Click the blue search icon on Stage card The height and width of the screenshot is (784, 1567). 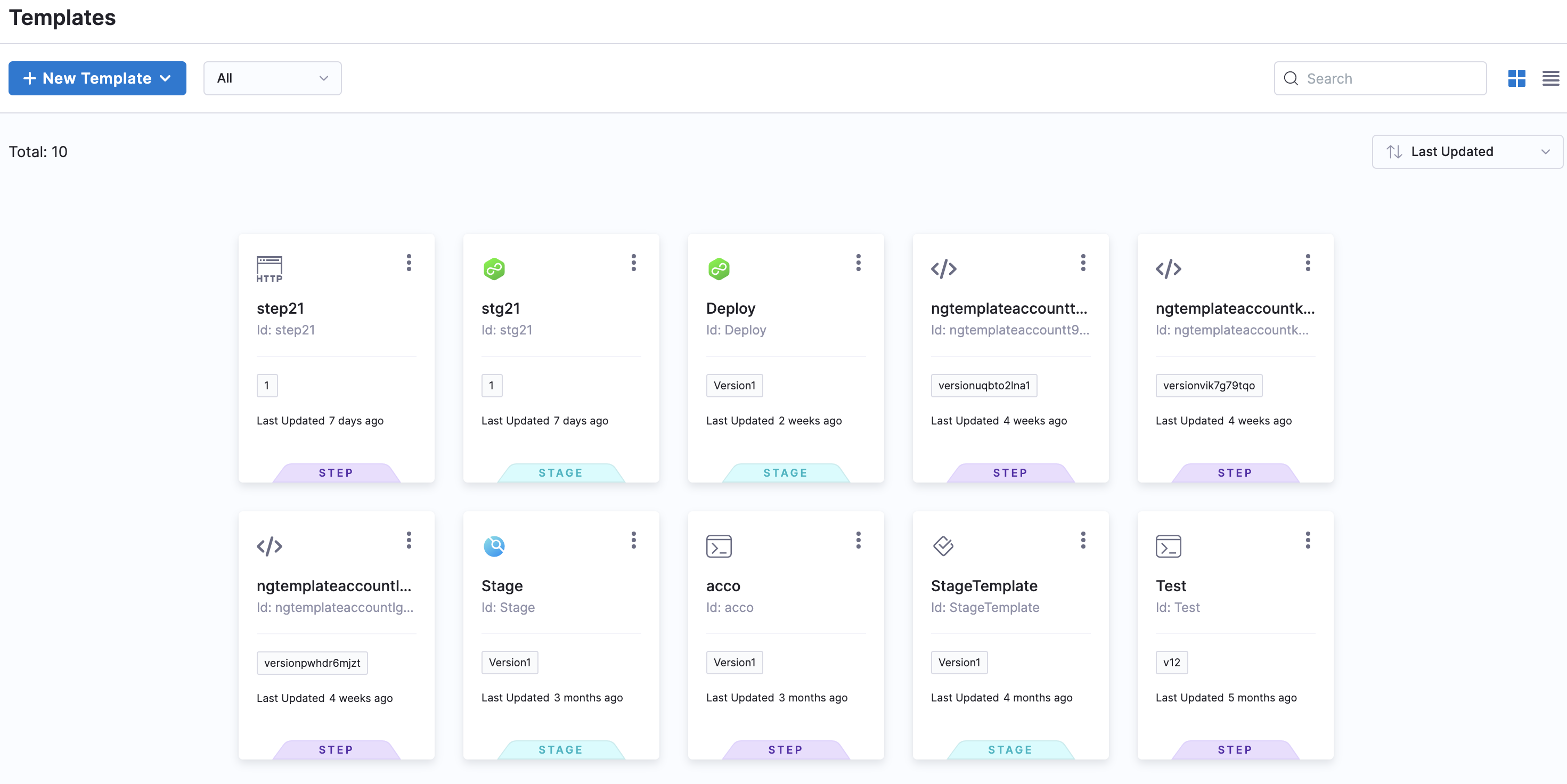click(494, 546)
